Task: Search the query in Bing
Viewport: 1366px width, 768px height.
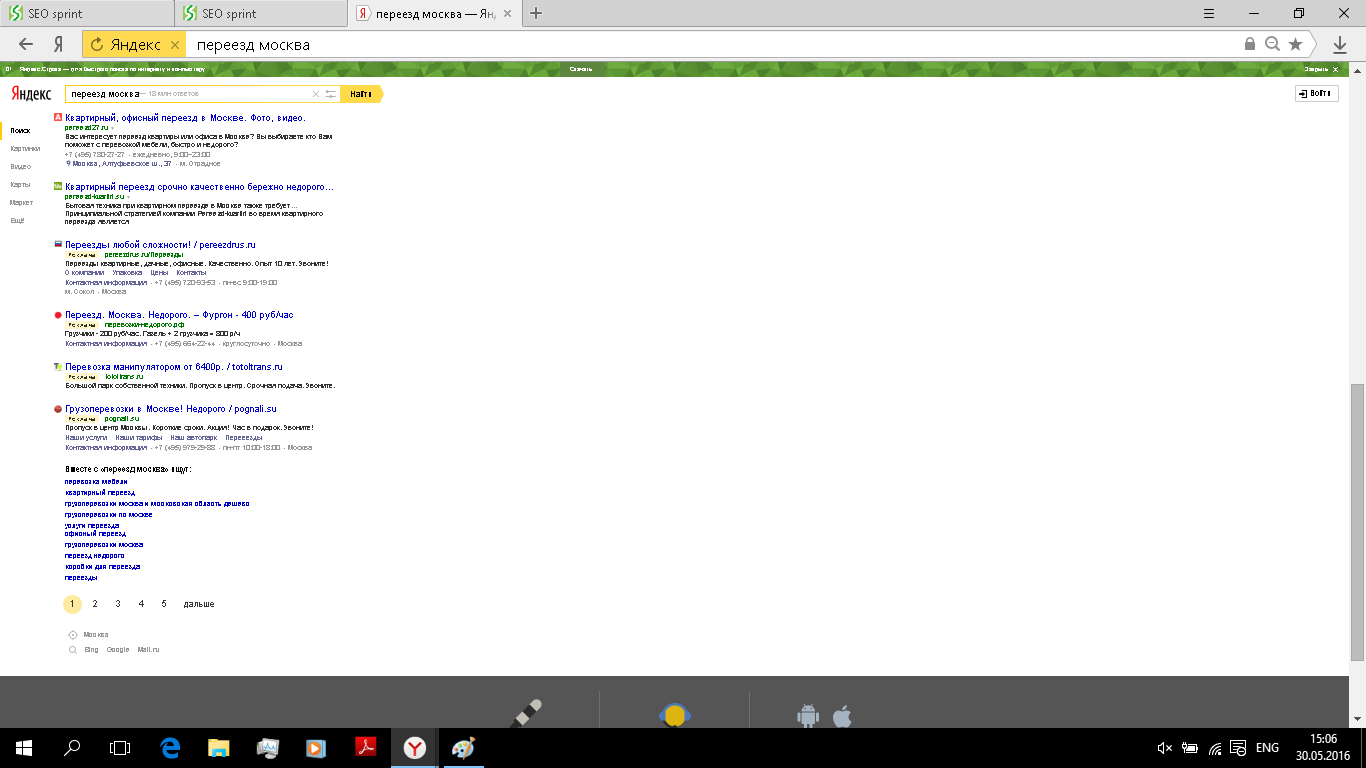Action: (x=91, y=650)
